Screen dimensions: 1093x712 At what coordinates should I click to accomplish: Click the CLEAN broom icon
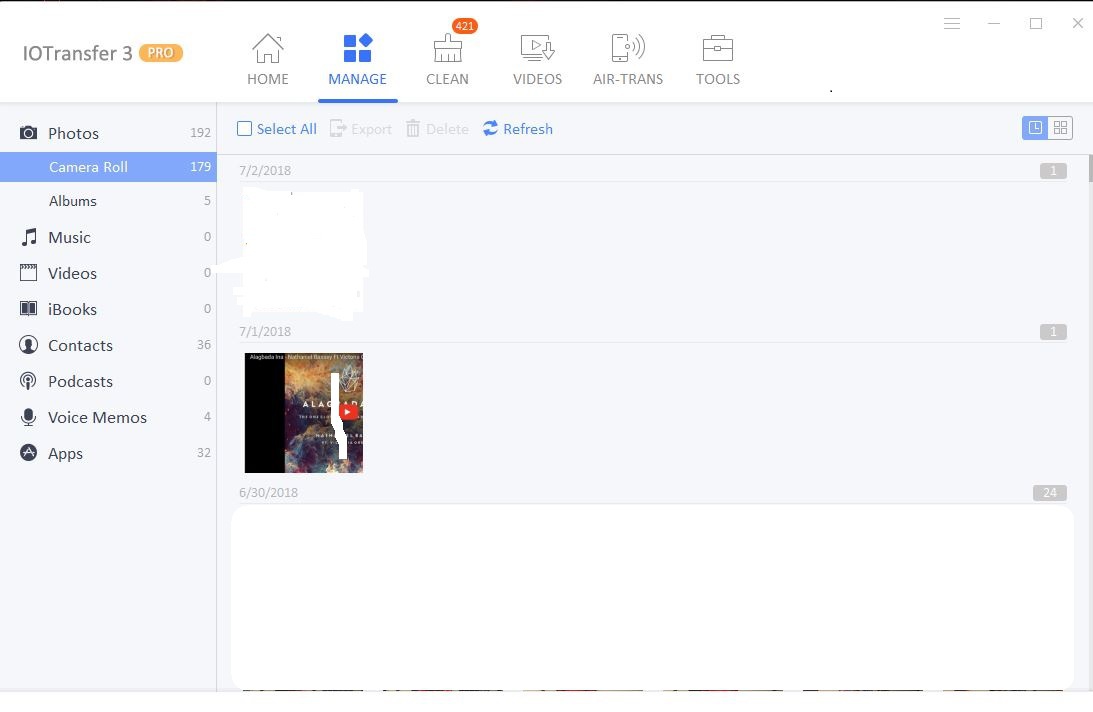coord(447,48)
